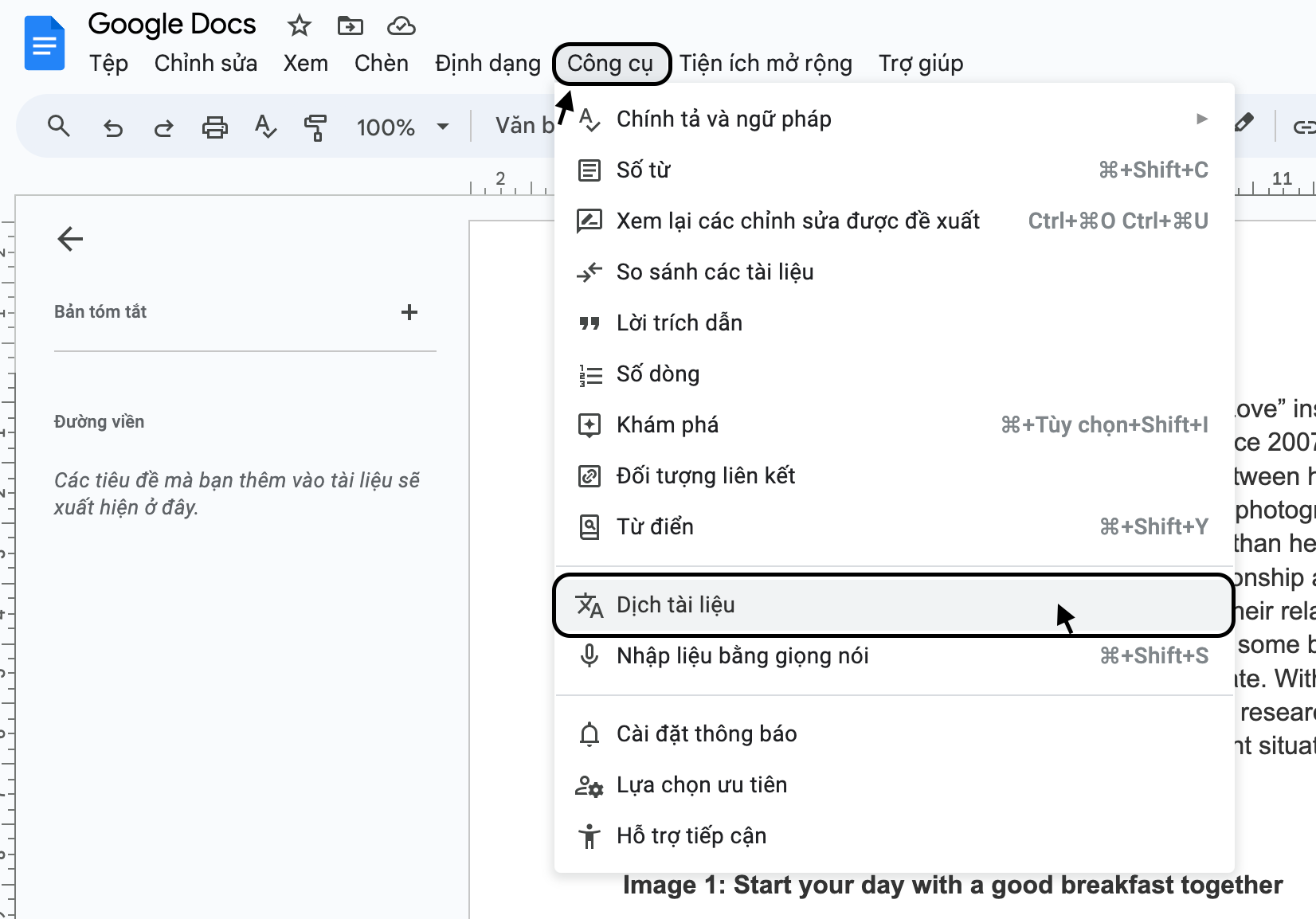The height and width of the screenshot is (919, 1316).
Task: Expand the Chính tả và ngữ pháp submenu
Action: (892, 119)
